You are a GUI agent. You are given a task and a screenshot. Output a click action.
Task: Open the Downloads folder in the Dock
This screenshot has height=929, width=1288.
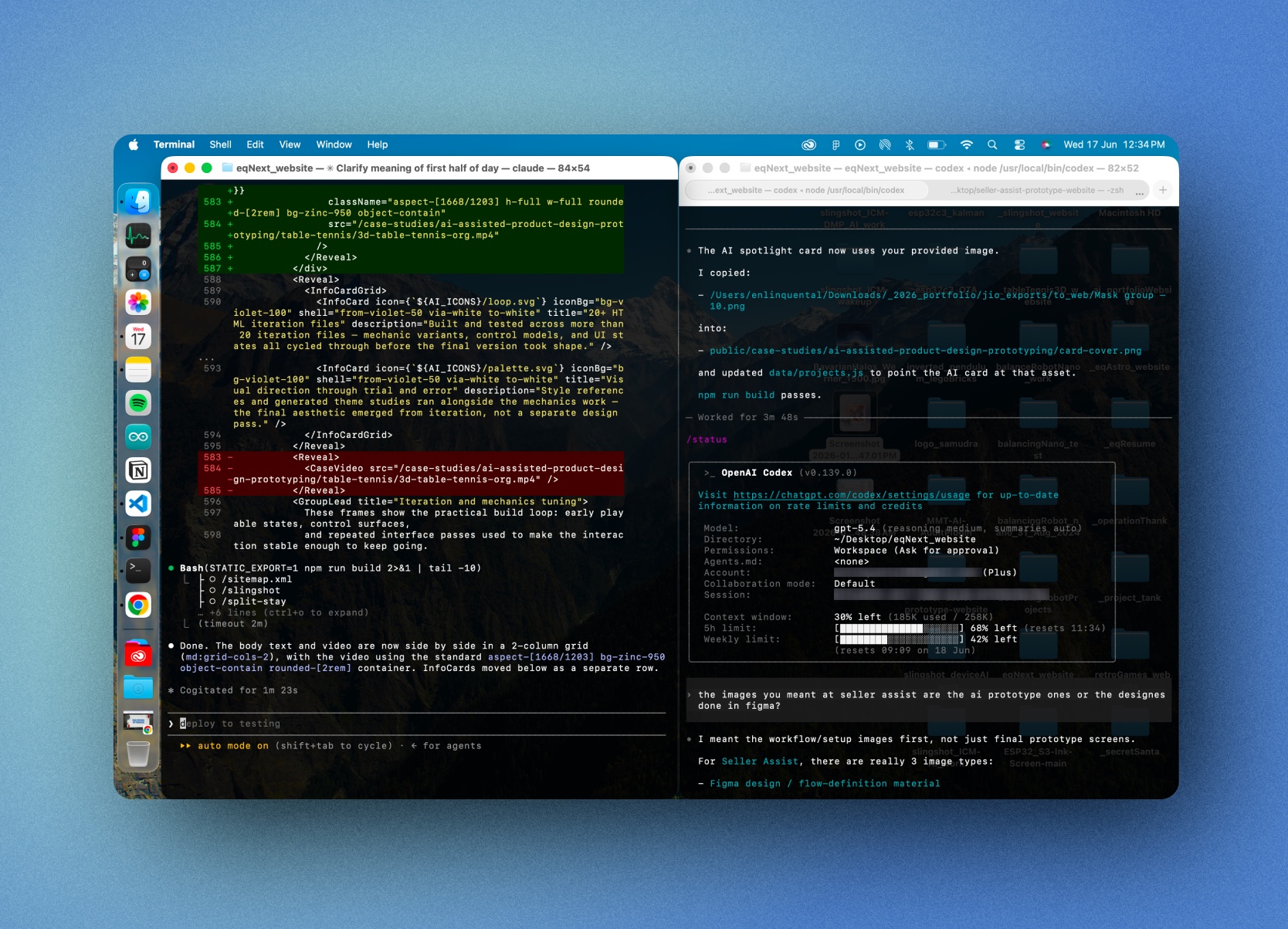click(138, 687)
